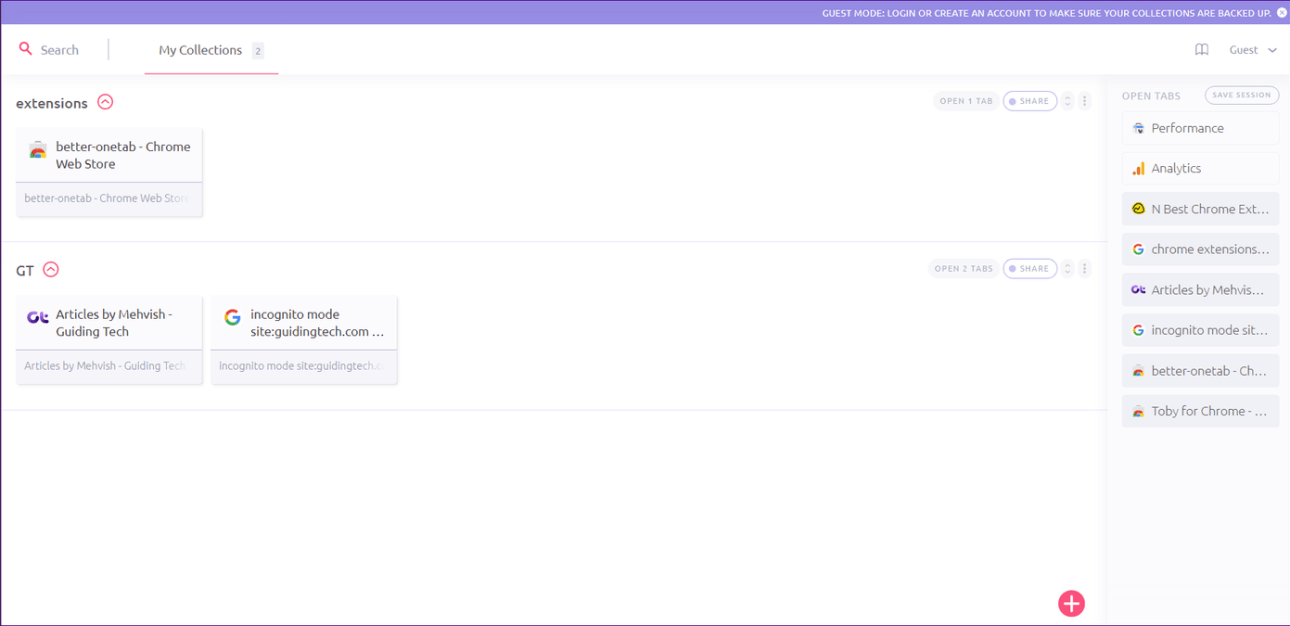
Task: Click the pink plus add button
Action: pyautogui.click(x=1071, y=603)
